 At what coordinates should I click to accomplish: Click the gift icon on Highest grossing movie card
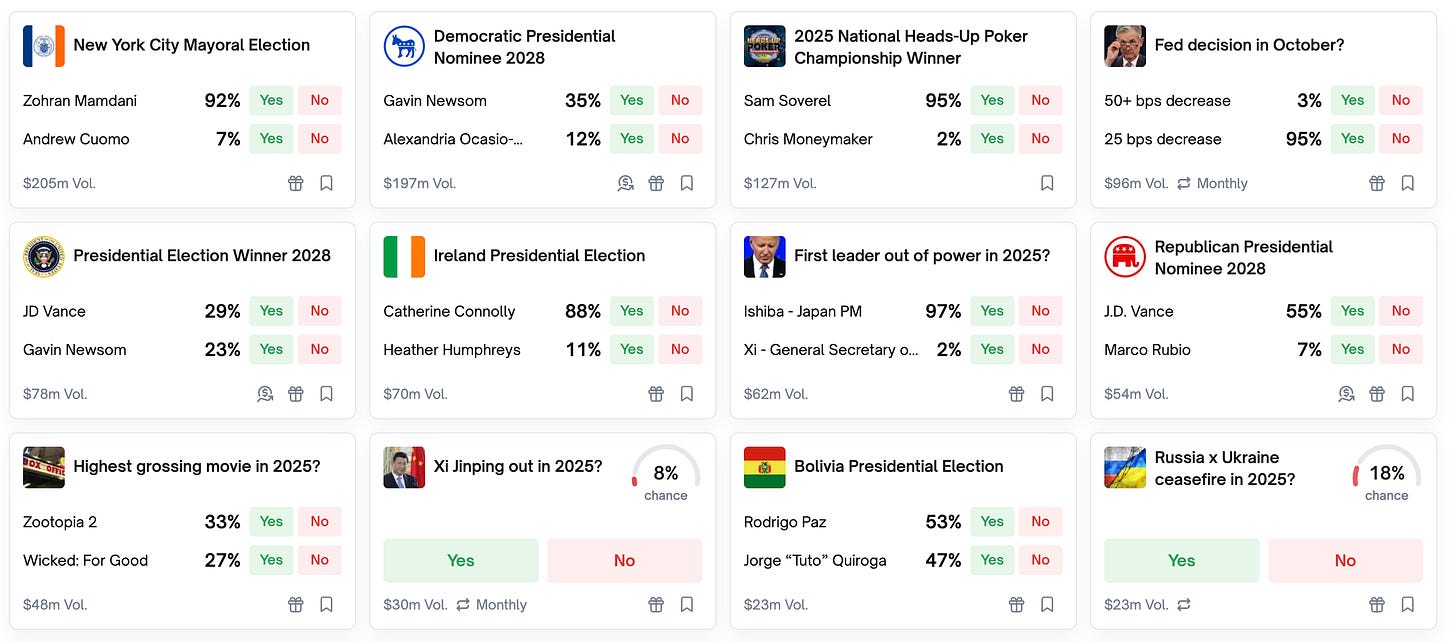pyautogui.click(x=296, y=604)
